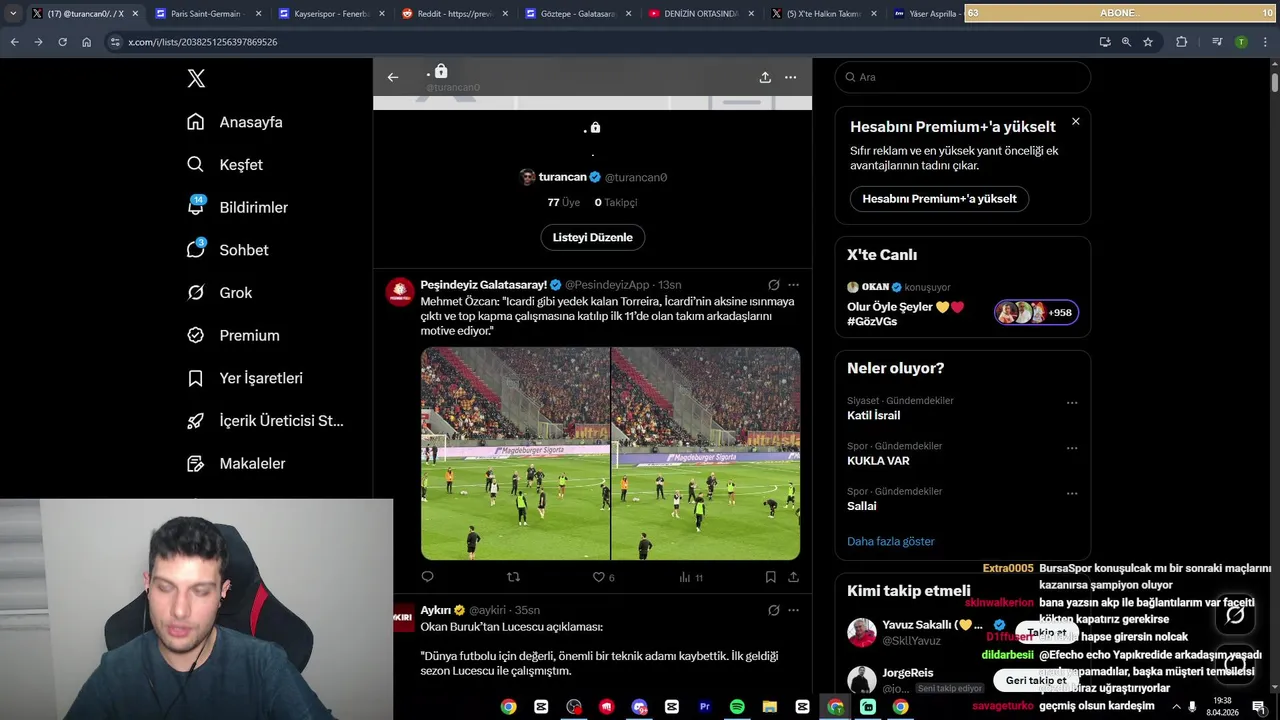The height and width of the screenshot is (720, 1280).
Task: Like the Peşindeyiz Galatasaray post
Action: click(603, 577)
